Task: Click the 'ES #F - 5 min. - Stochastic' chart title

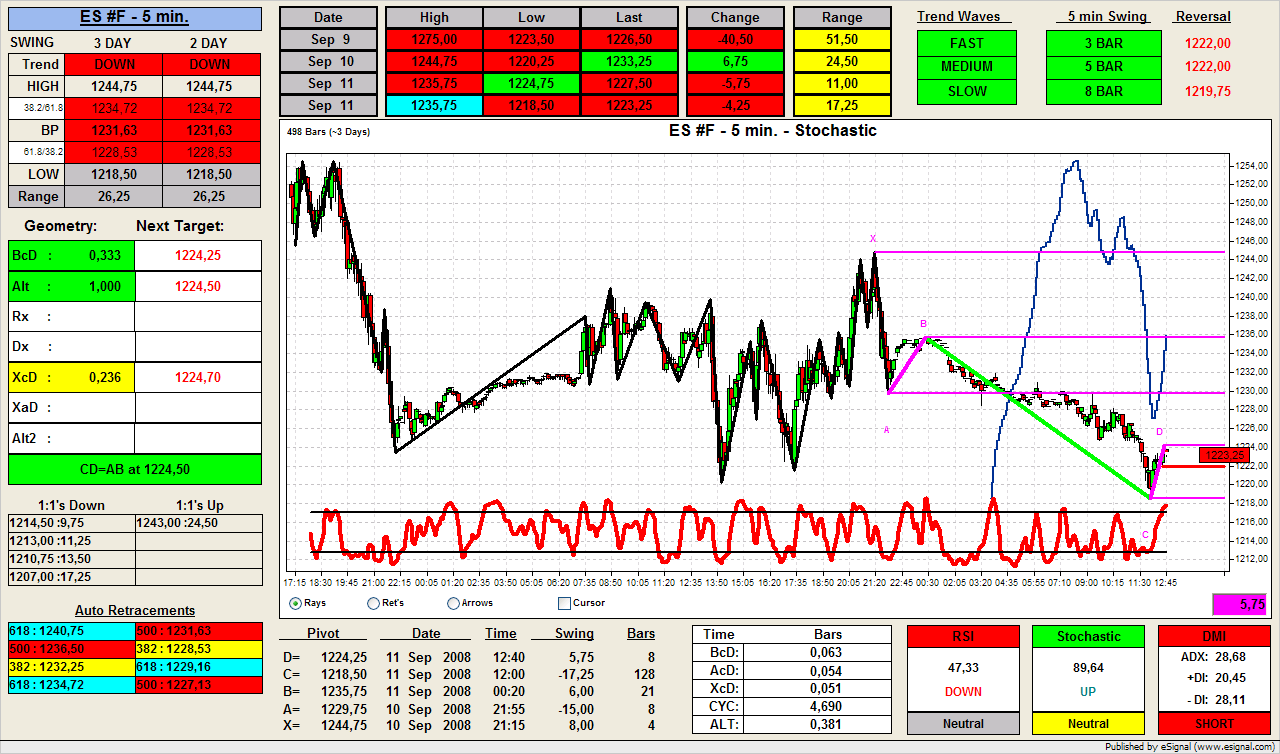Action: (773, 130)
